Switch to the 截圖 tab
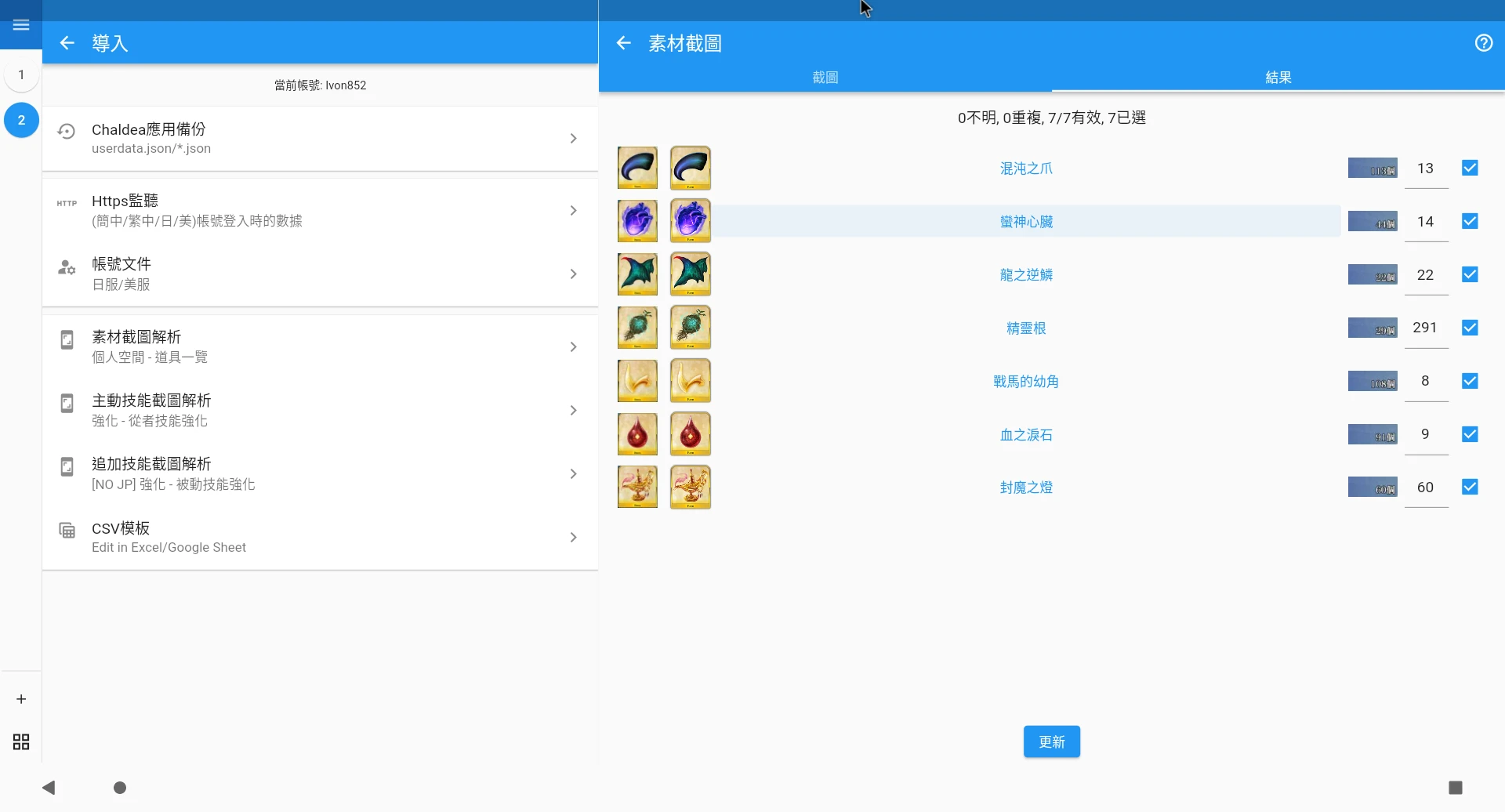 [825, 78]
